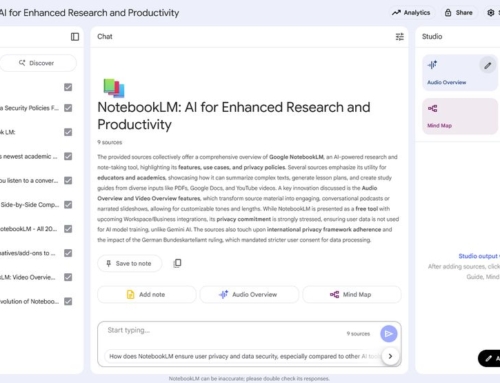
Task: Select the suggested privacy question chip
Action: click(243, 356)
